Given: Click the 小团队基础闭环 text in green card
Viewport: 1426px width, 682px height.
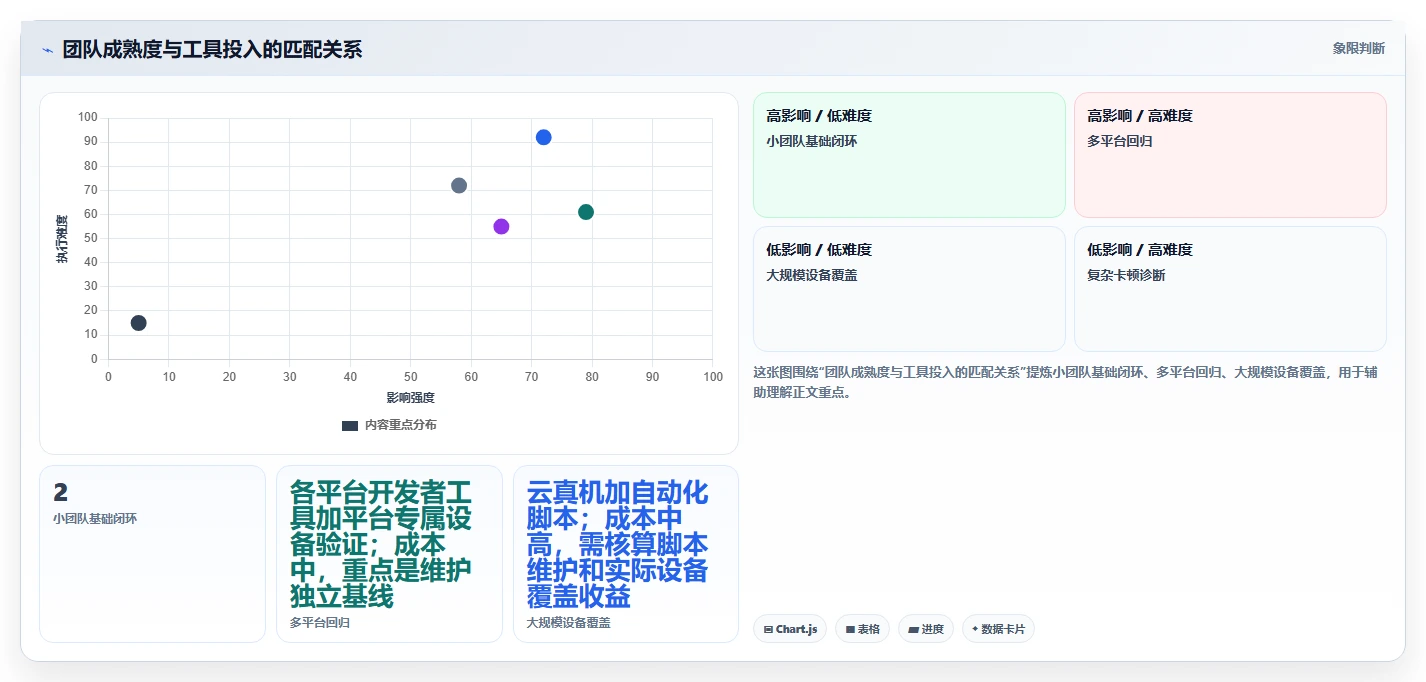Looking at the screenshot, I should pyautogui.click(x=812, y=141).
